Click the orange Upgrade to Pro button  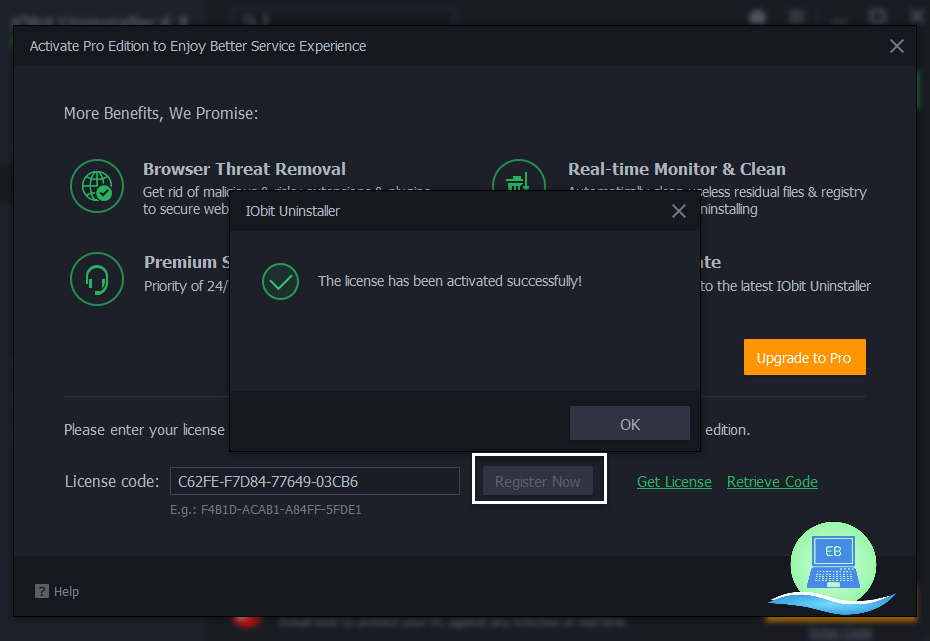804,357
